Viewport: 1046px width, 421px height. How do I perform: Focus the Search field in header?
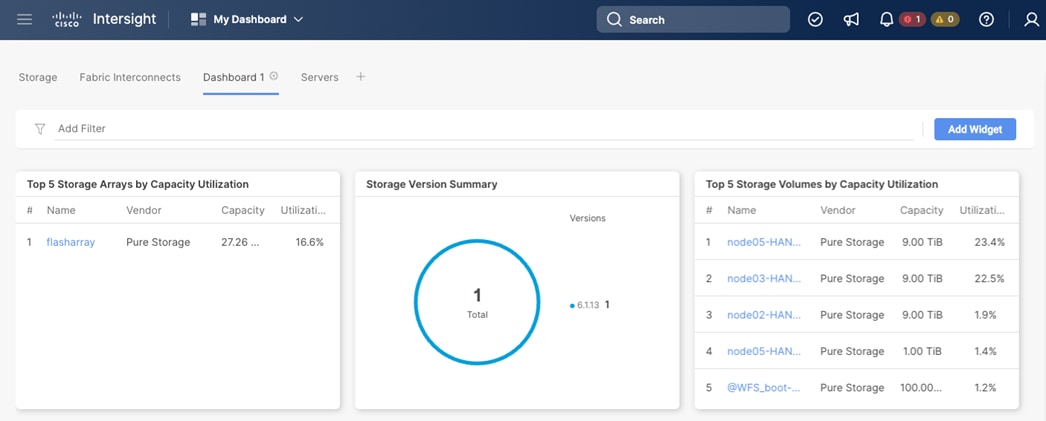click(x=693, y=19)
